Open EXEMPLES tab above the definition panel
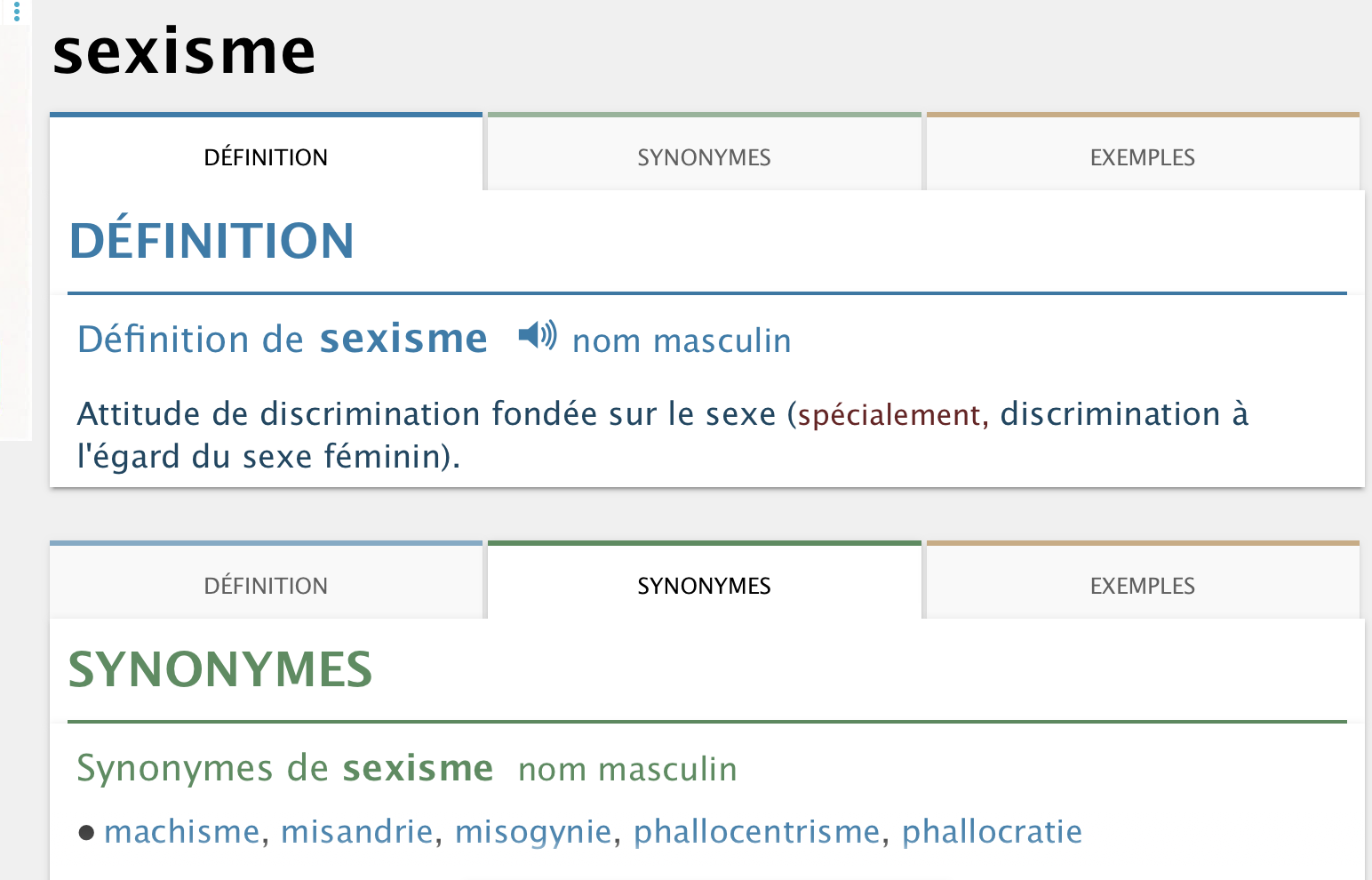Image resolution: width=1372 pixels, height=880 pixels. tap(1142, 157)
